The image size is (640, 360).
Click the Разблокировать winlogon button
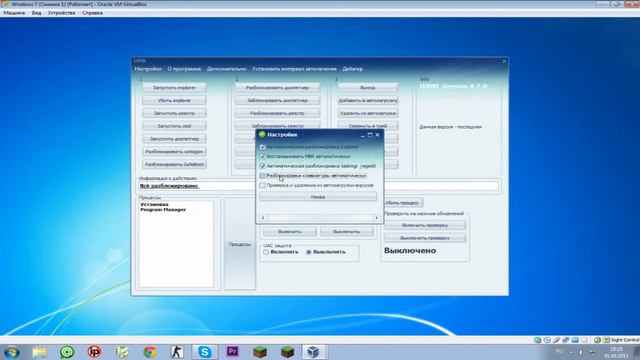174,151
